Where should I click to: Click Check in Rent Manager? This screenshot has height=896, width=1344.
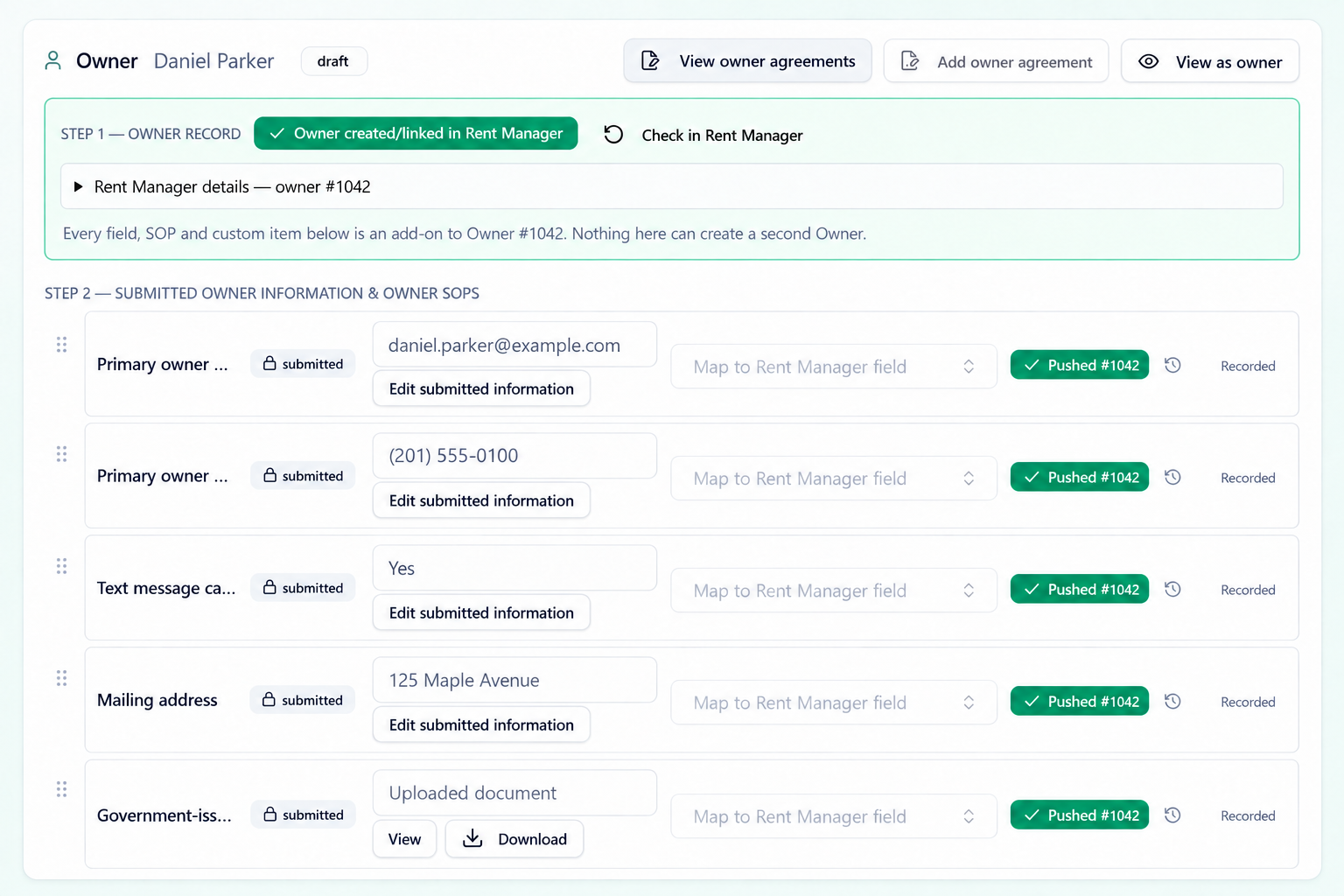pos(703,135)
